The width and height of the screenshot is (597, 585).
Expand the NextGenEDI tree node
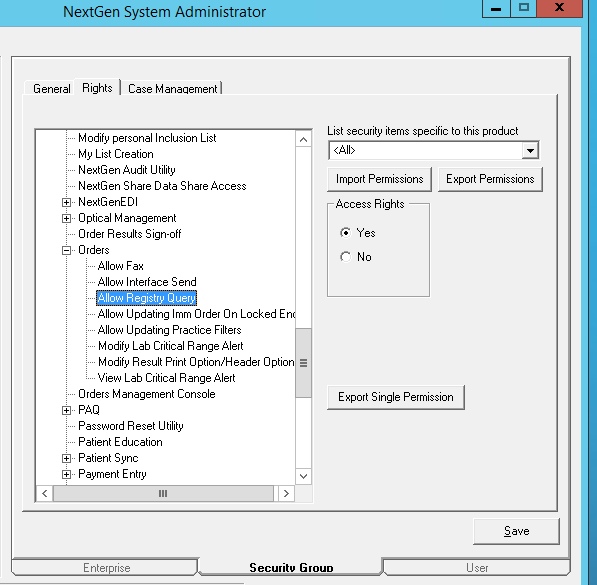coord(66,202)
